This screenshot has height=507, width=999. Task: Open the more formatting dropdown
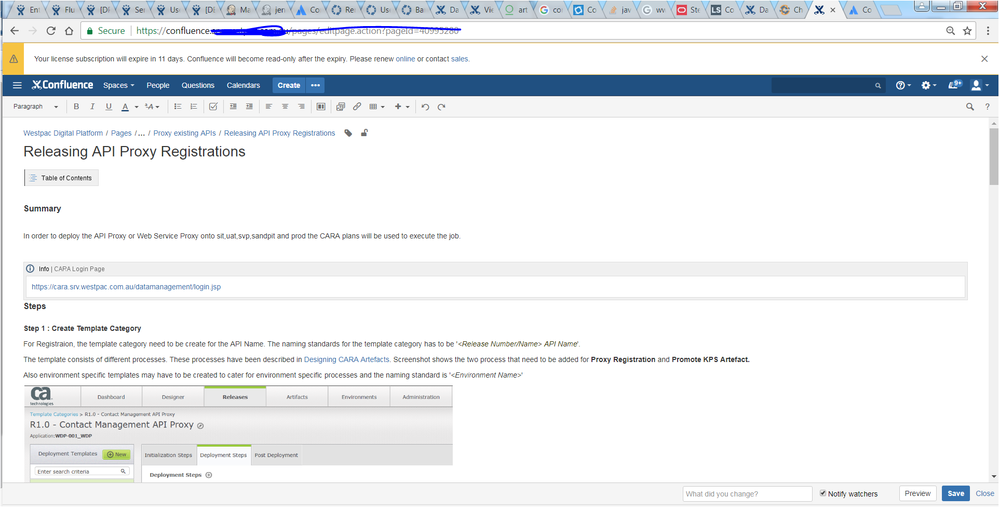(x=152, y=107)
